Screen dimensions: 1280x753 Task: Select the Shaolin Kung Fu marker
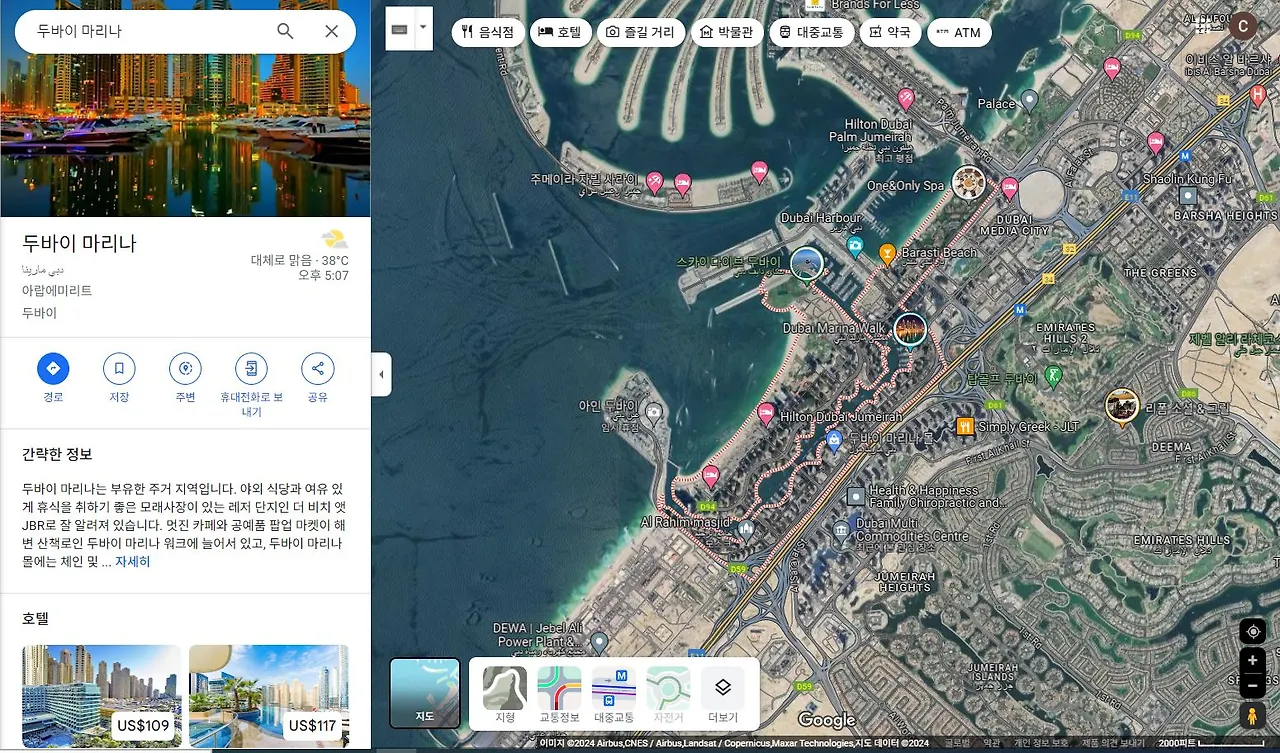click(1188, 196)
